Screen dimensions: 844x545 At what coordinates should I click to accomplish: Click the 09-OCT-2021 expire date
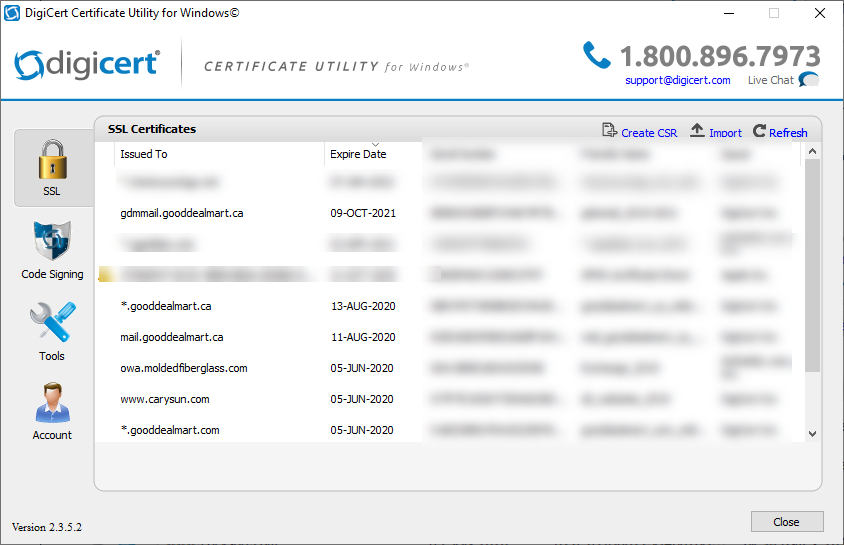click(363, 213)
